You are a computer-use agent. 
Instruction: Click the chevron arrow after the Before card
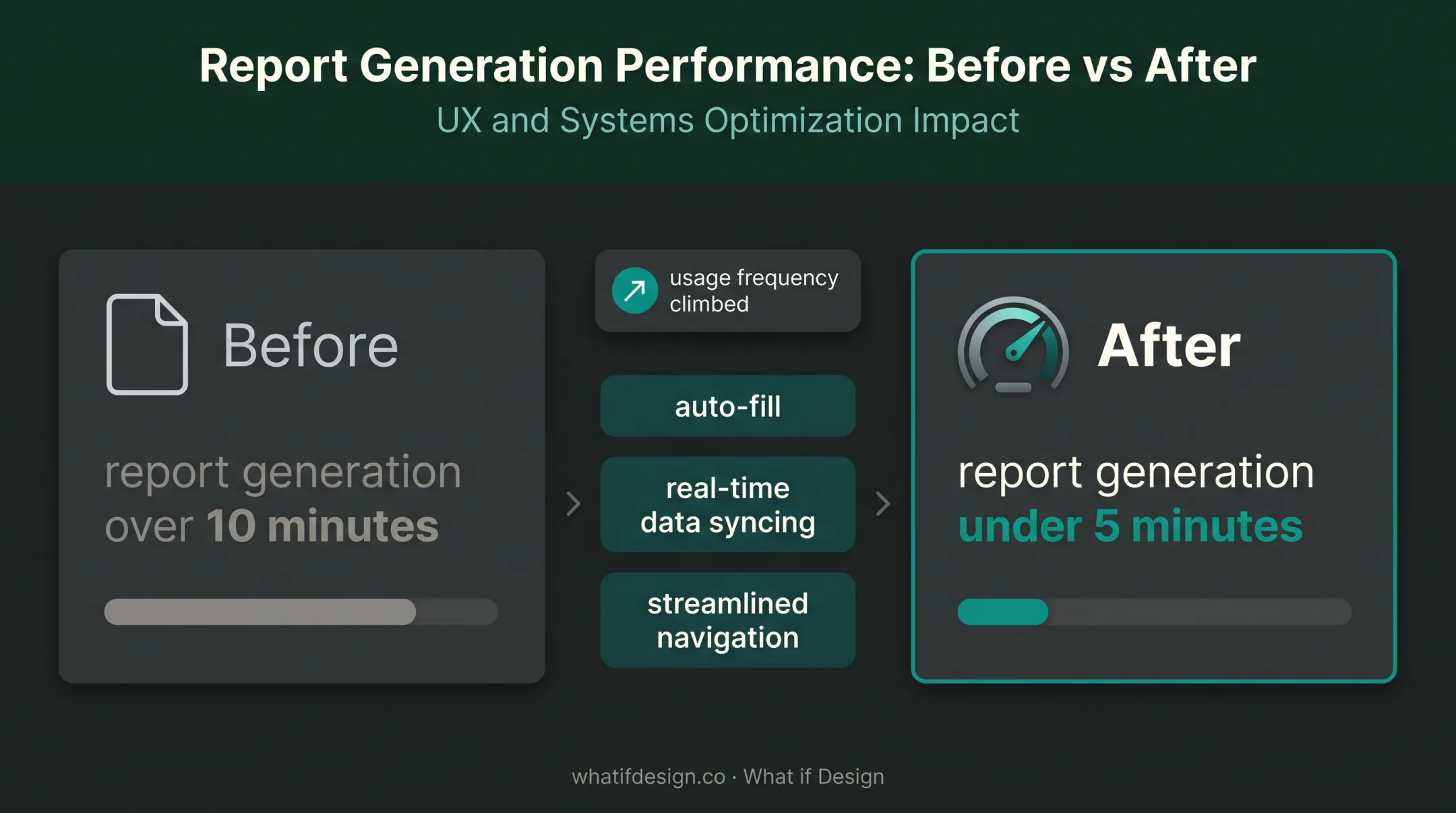574,504
